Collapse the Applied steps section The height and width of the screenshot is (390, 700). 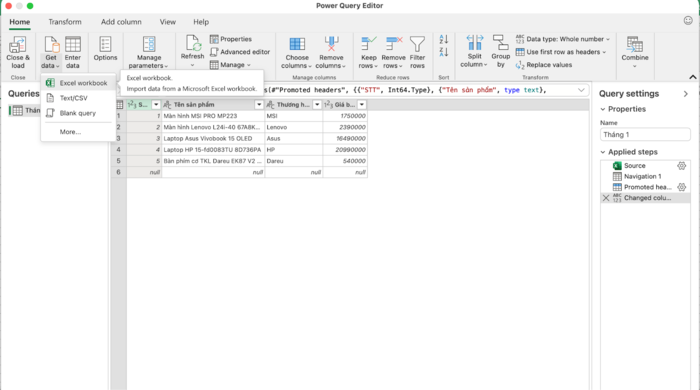coord(603,152)
